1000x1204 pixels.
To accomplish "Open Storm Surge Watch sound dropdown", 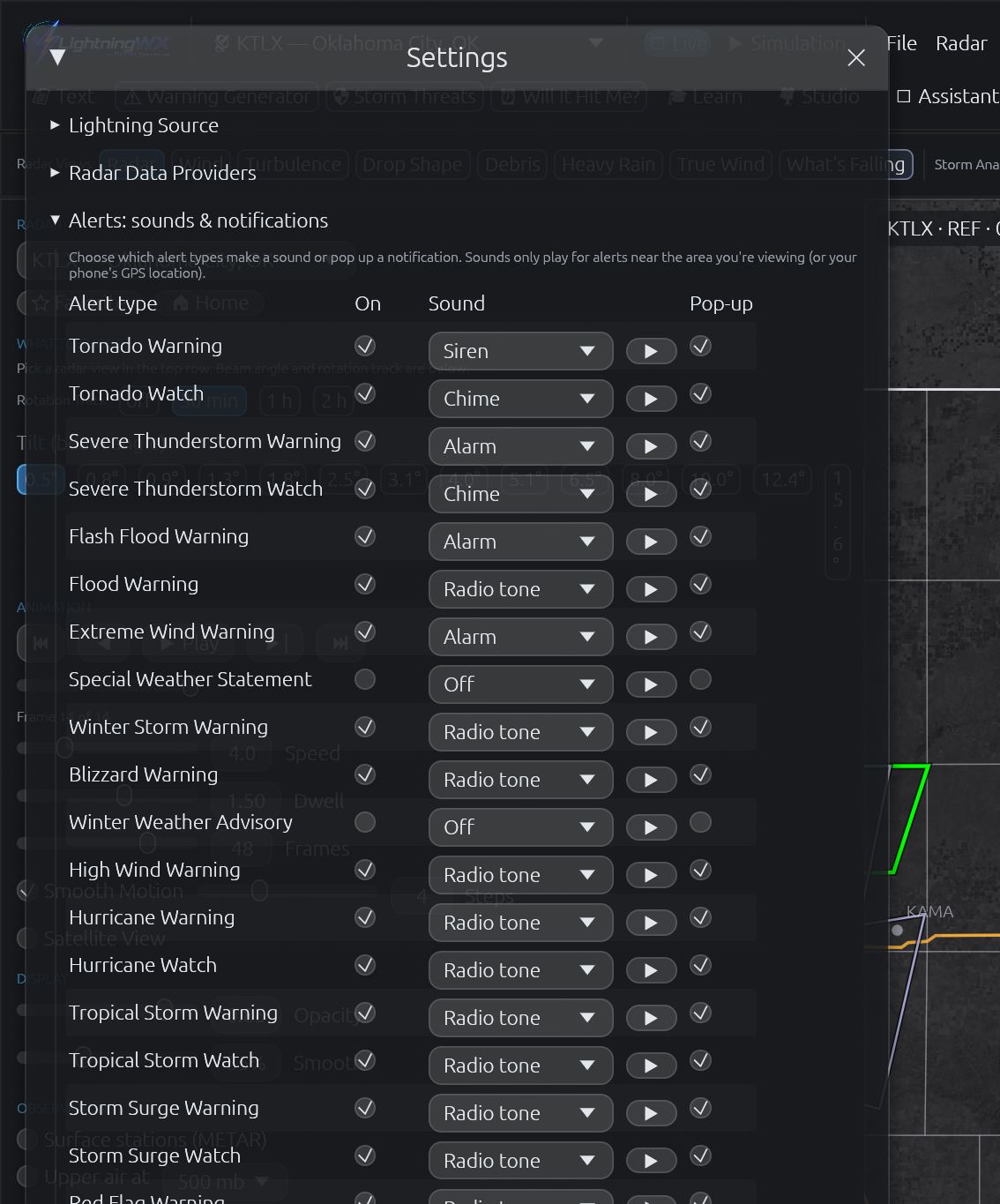I will click(520, 1161).
